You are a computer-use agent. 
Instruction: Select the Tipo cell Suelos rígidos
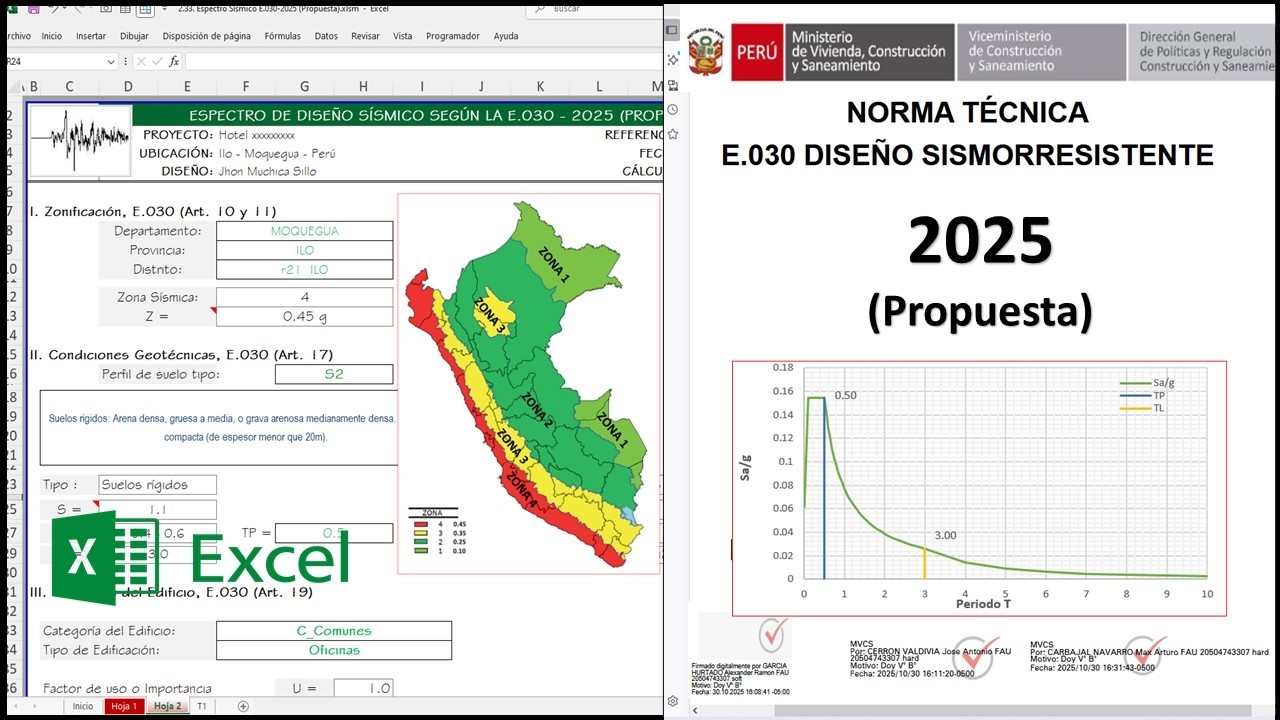[x=158, y=485]
